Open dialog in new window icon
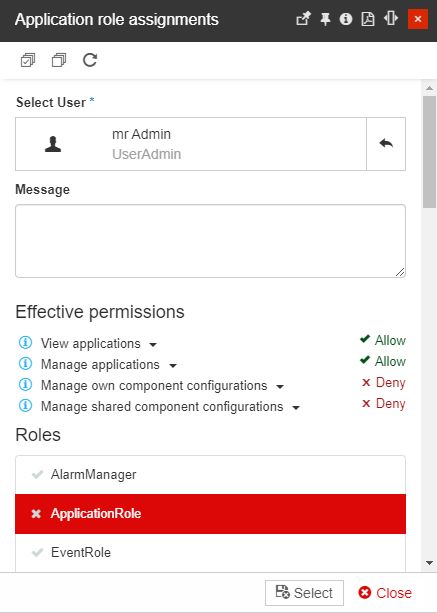The height and width of the screenshot is (613, 437). [x=303, y=19]
